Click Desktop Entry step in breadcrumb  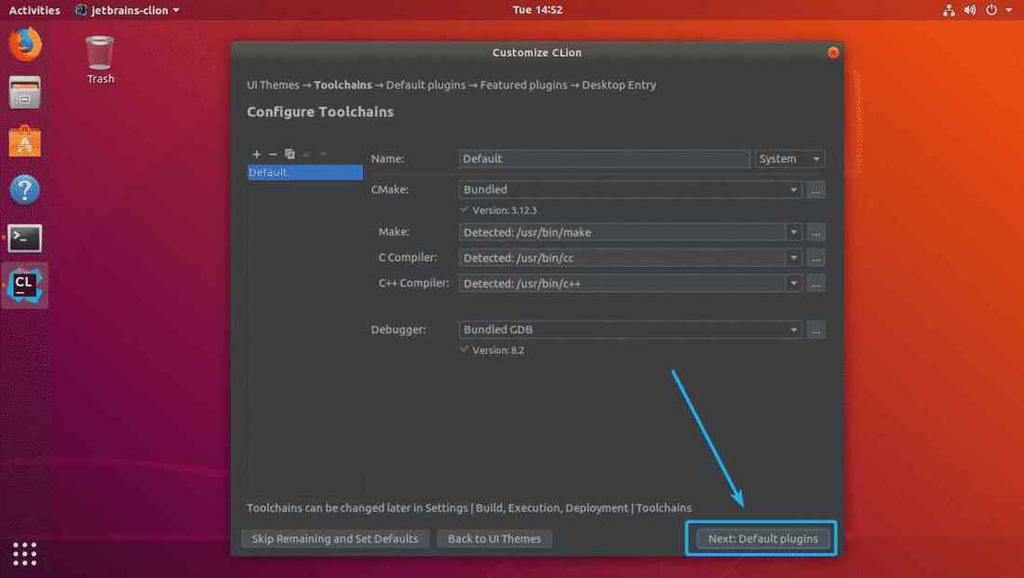tap(619, 85)
